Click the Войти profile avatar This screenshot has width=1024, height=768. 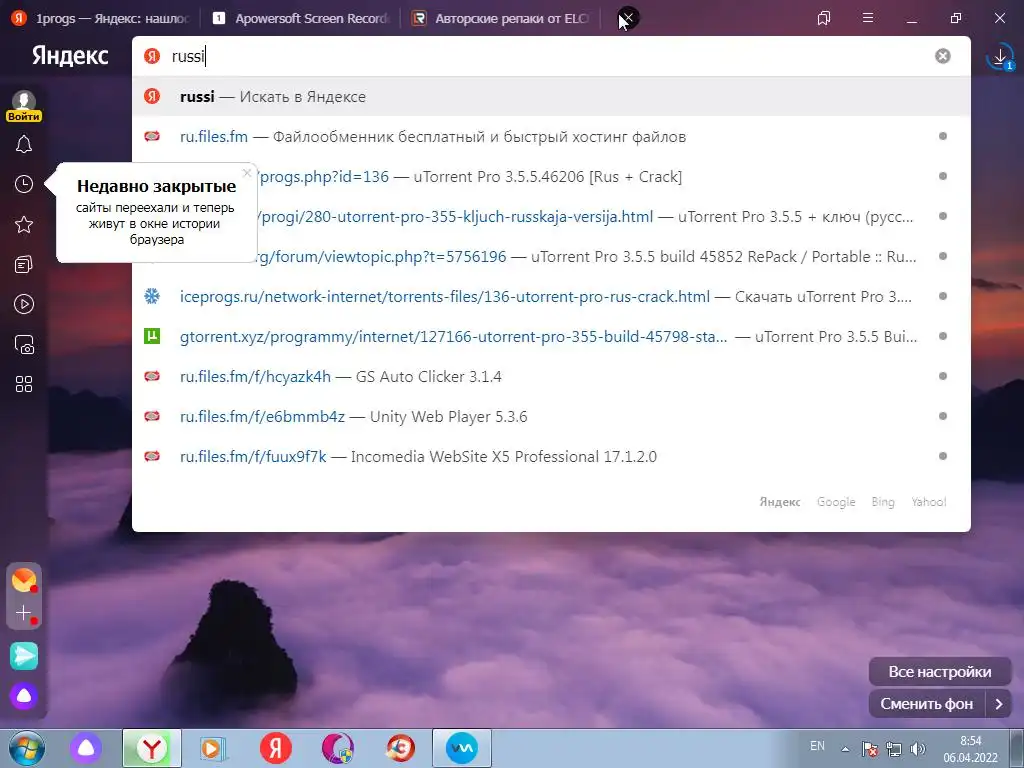[24, 106]
